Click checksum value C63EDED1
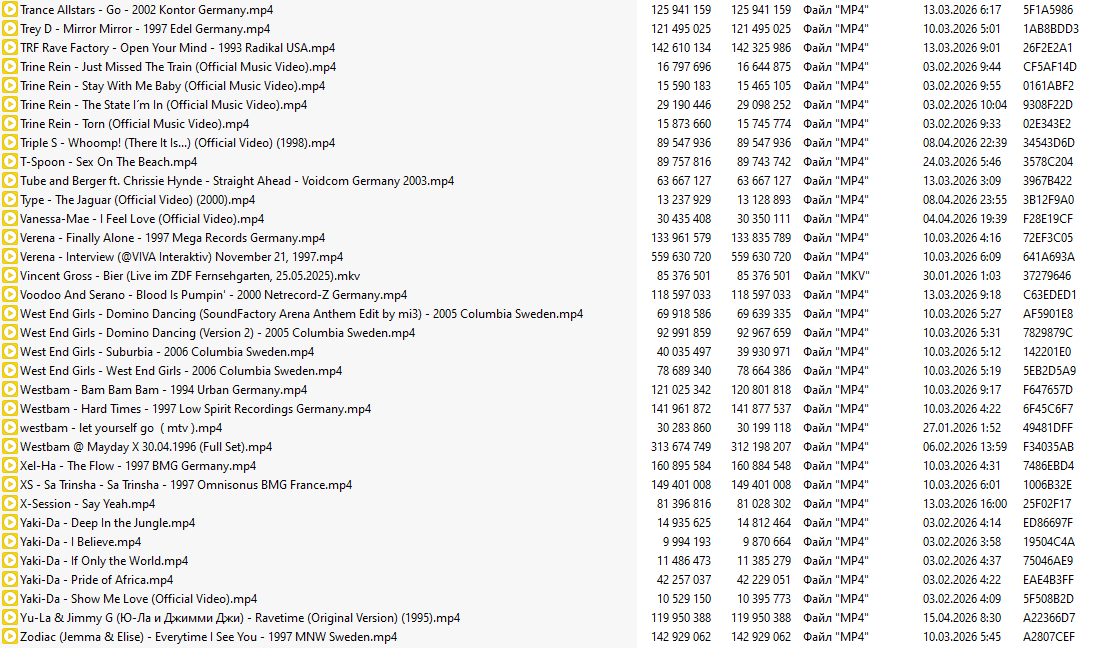This screenshot has width=1096, height=648. [x=1050, y=294]
